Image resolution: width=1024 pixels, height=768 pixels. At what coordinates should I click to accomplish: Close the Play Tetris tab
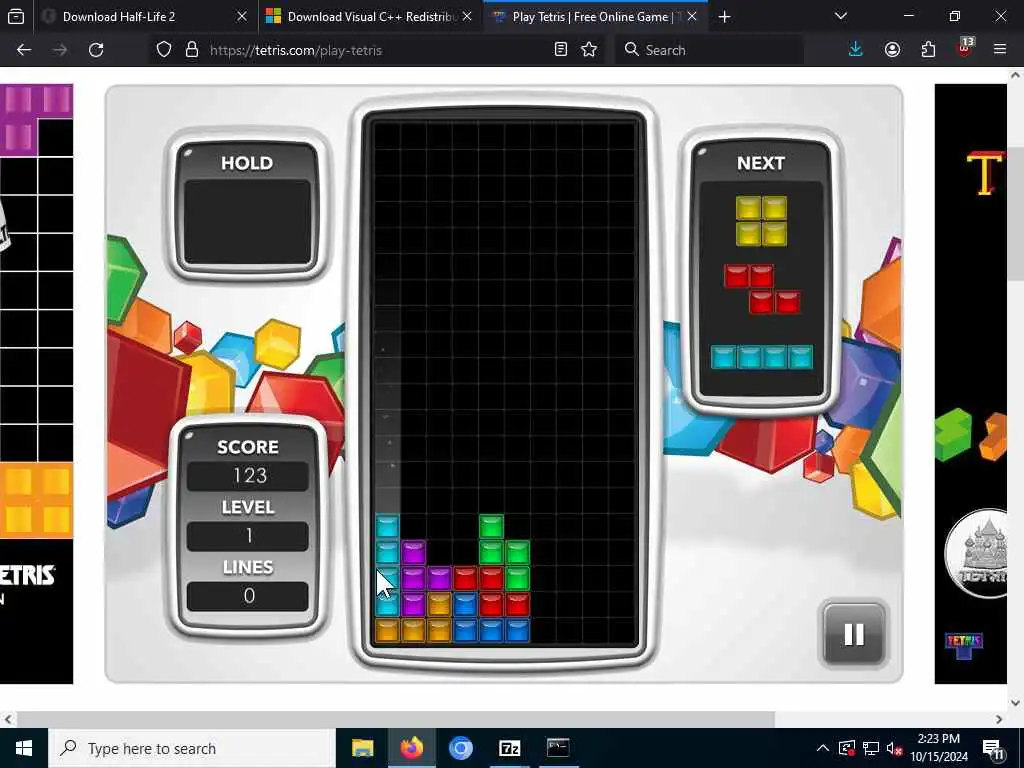pyautogui.click(x=692, y=17)
